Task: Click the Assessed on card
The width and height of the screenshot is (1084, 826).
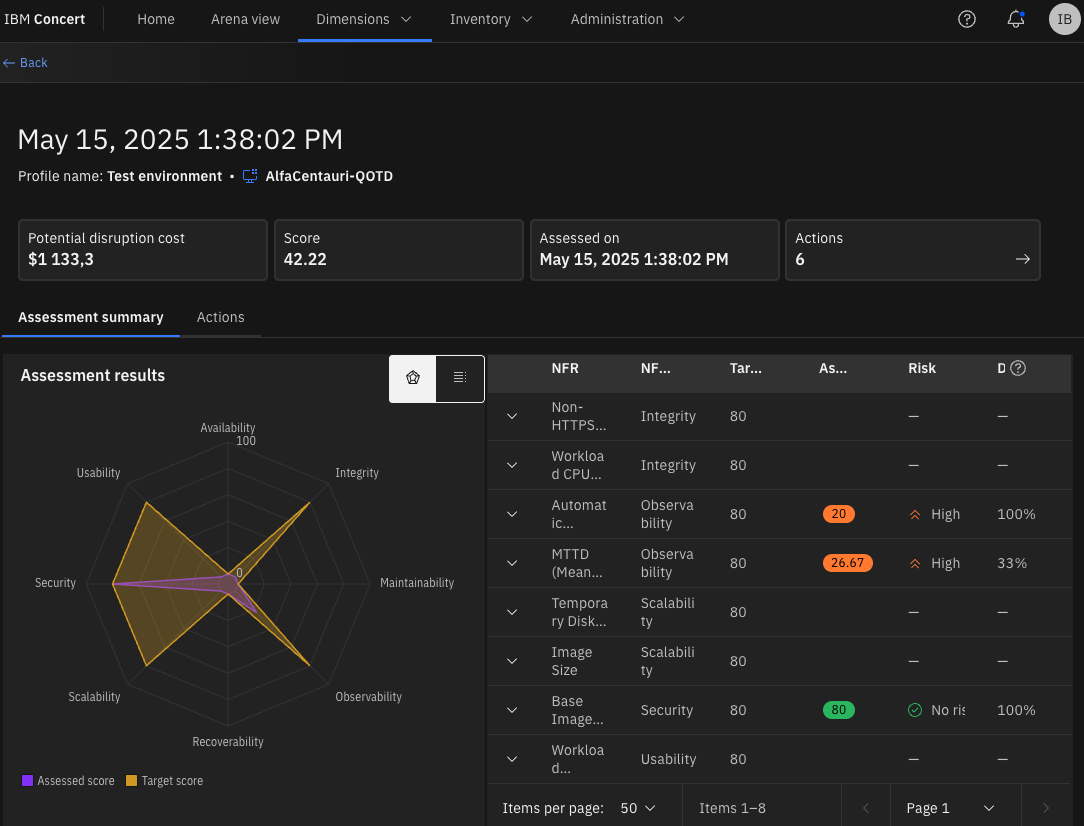Action: [x=654, y=250]
